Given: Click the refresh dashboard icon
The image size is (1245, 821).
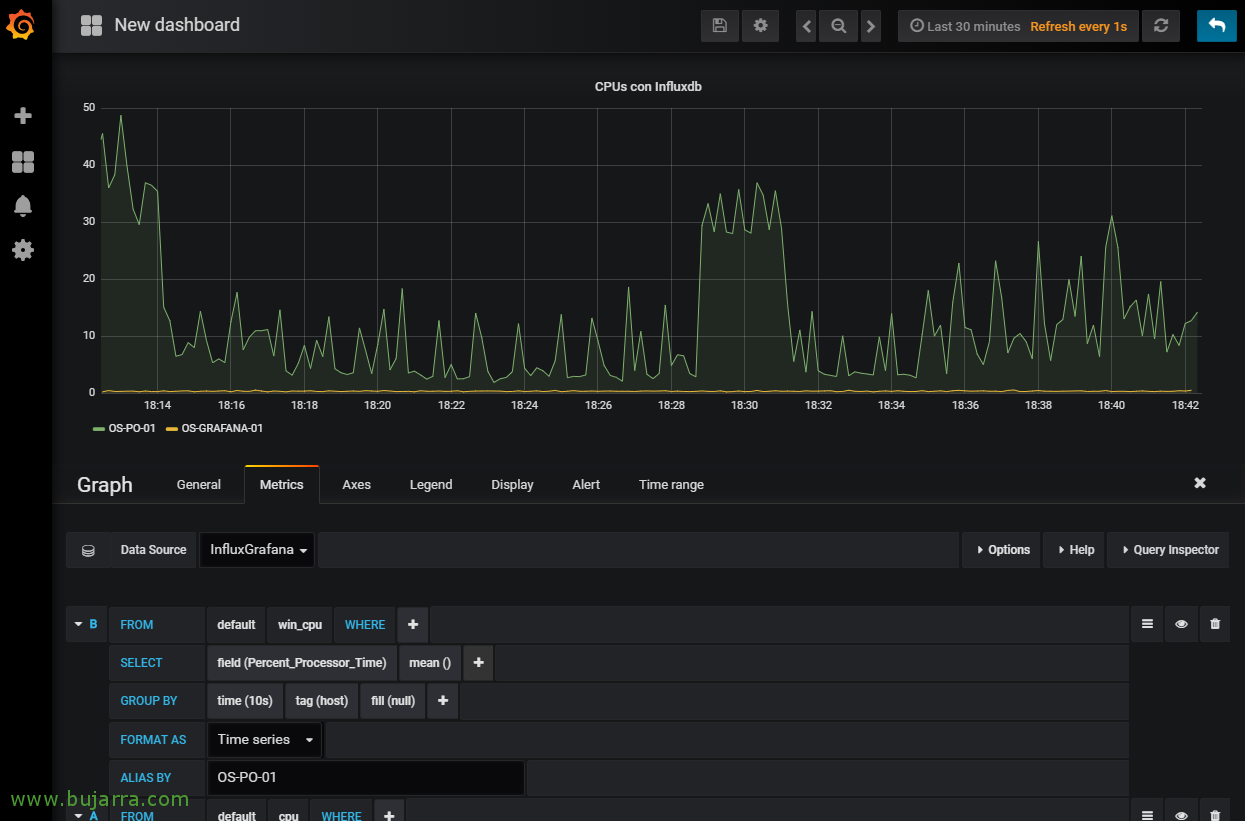Looking at the screenshot, I should tap(1160, 26).
